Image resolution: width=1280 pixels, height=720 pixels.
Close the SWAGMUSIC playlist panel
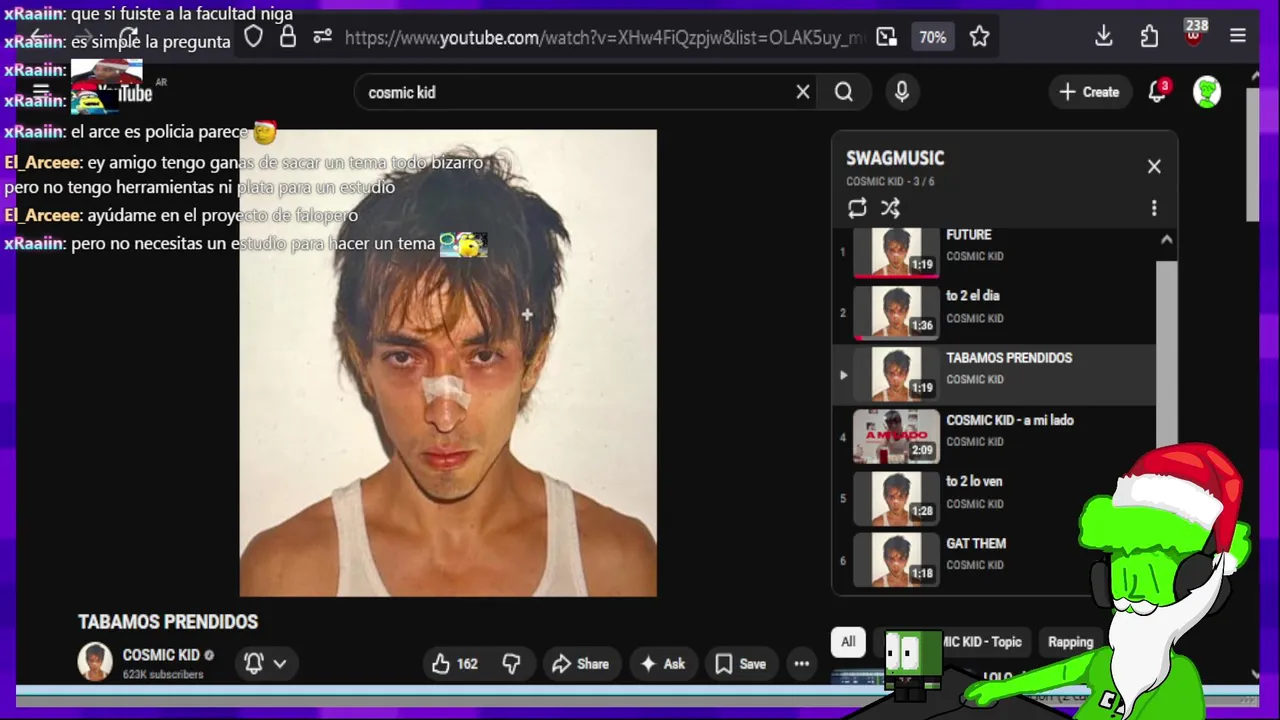point(1154,166)
